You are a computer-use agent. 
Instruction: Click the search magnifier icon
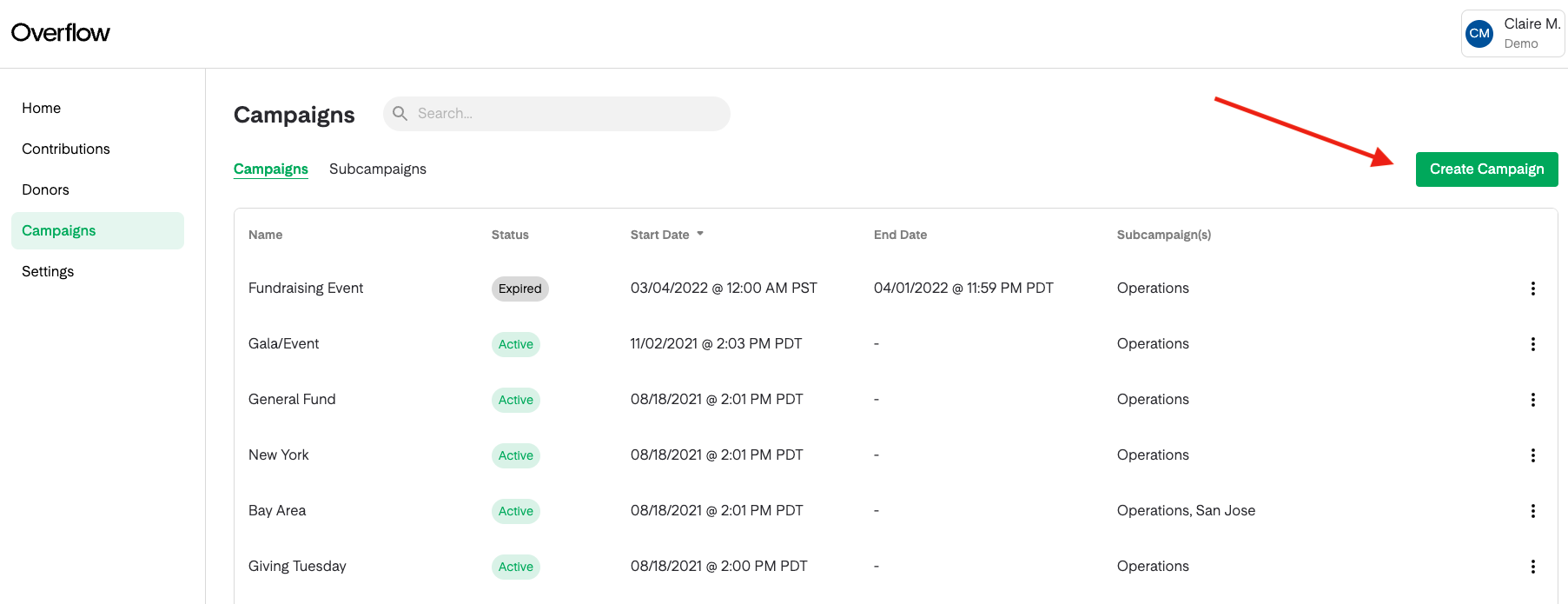pyautogui.click(x=400, y=114)
